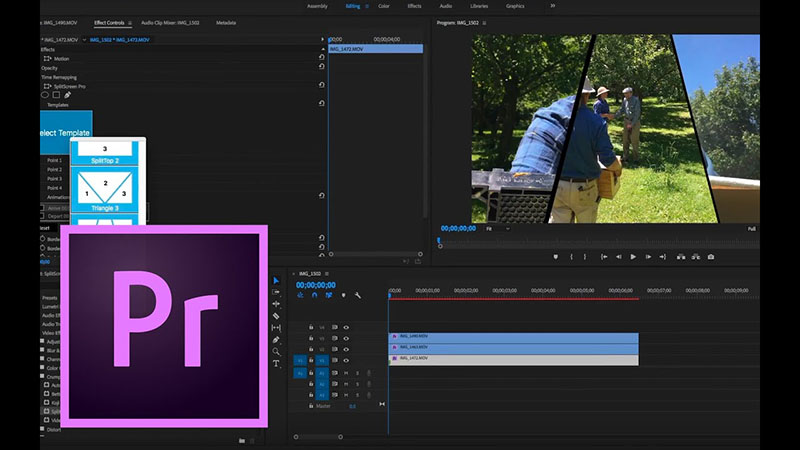Image resolution: width=800 pixels, height=450 pixels.
Task: Switch to the Assembly workspace
Action: [x=317, y=6]
